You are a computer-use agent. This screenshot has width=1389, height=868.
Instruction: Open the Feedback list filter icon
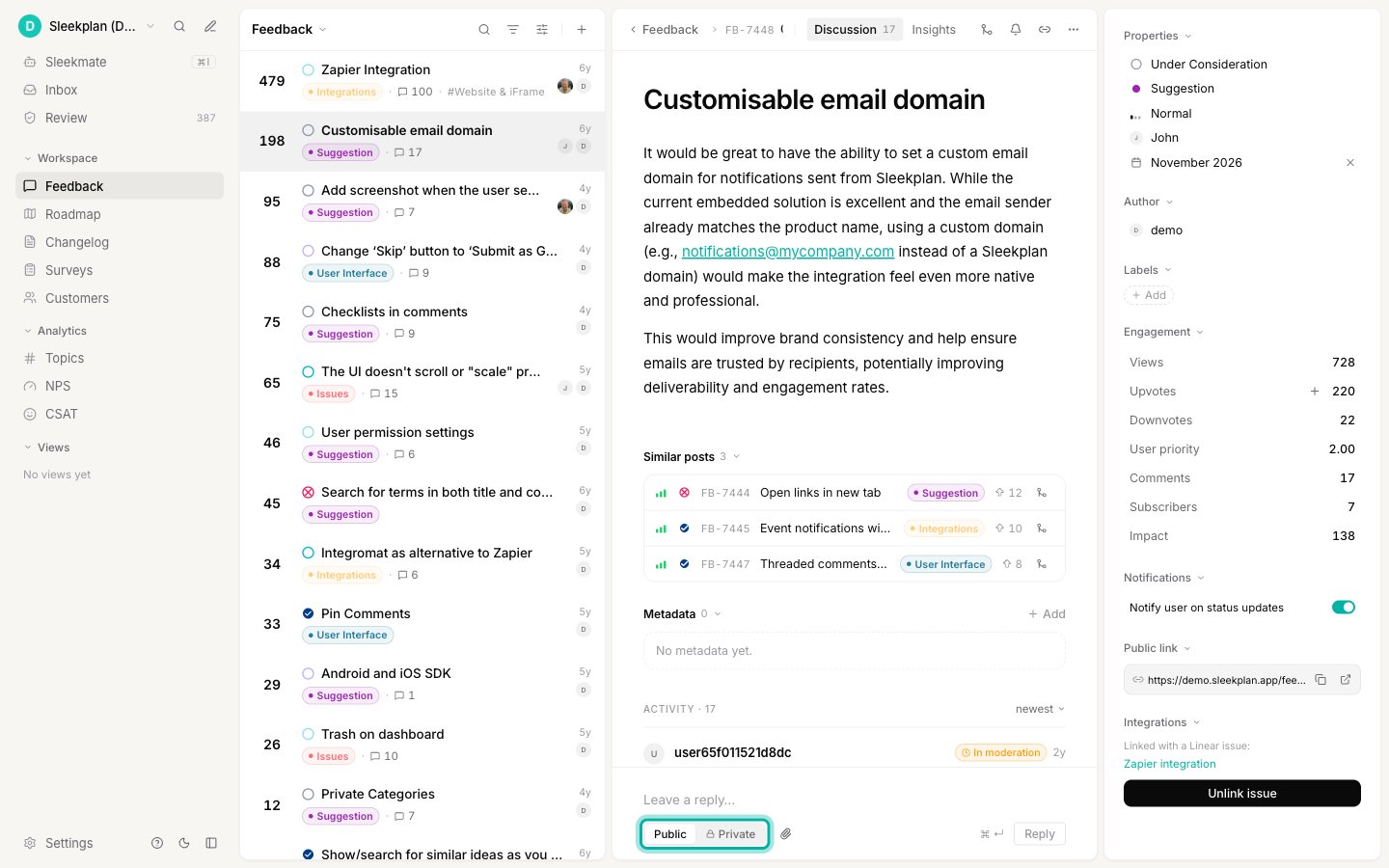coord(513,30)
